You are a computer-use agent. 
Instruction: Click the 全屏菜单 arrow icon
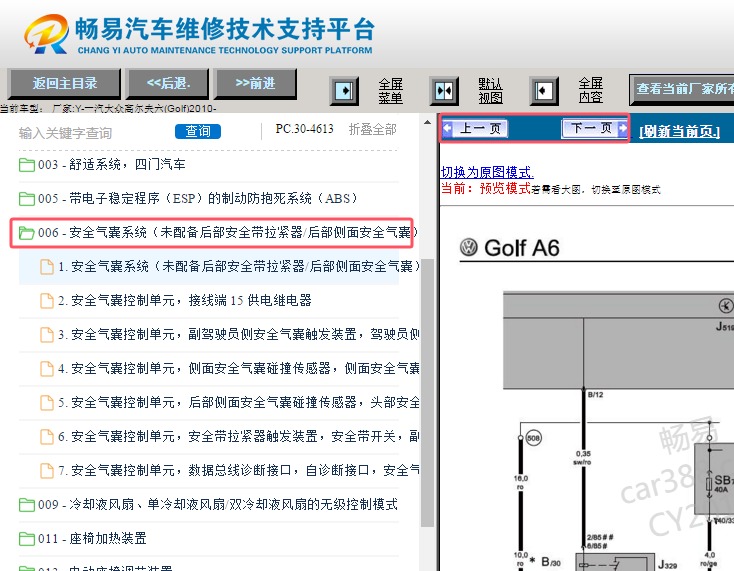pos(344,90)
